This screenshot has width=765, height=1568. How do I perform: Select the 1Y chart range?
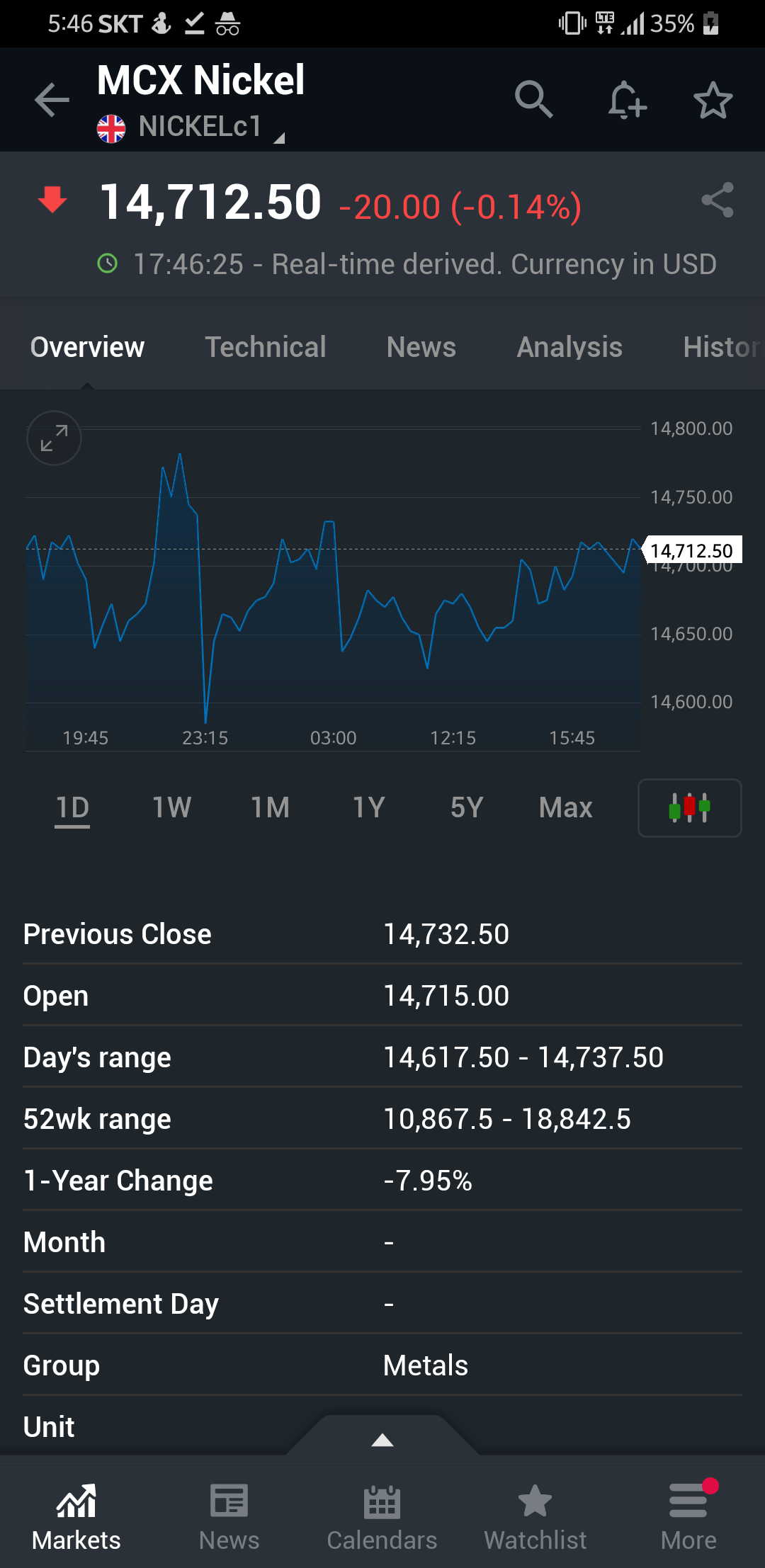click(368, 808)
